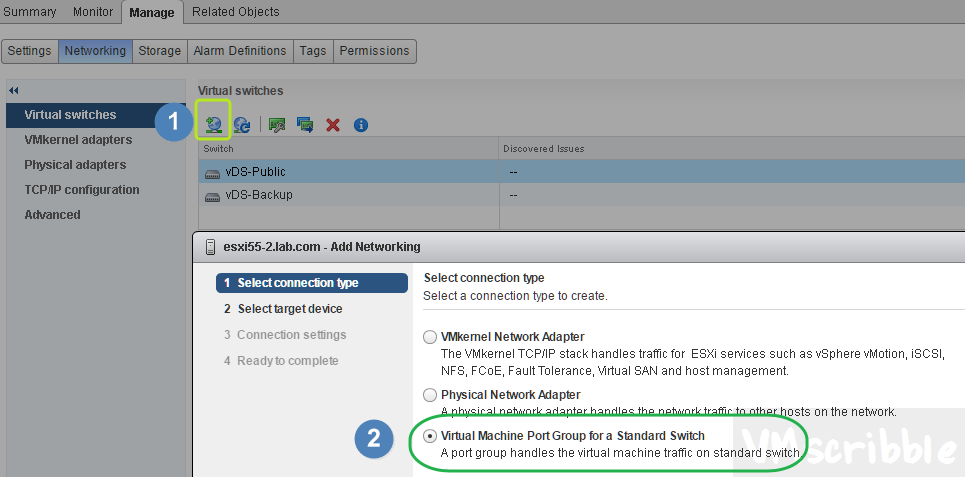Click the migrate networking icon

coord(305,125)
